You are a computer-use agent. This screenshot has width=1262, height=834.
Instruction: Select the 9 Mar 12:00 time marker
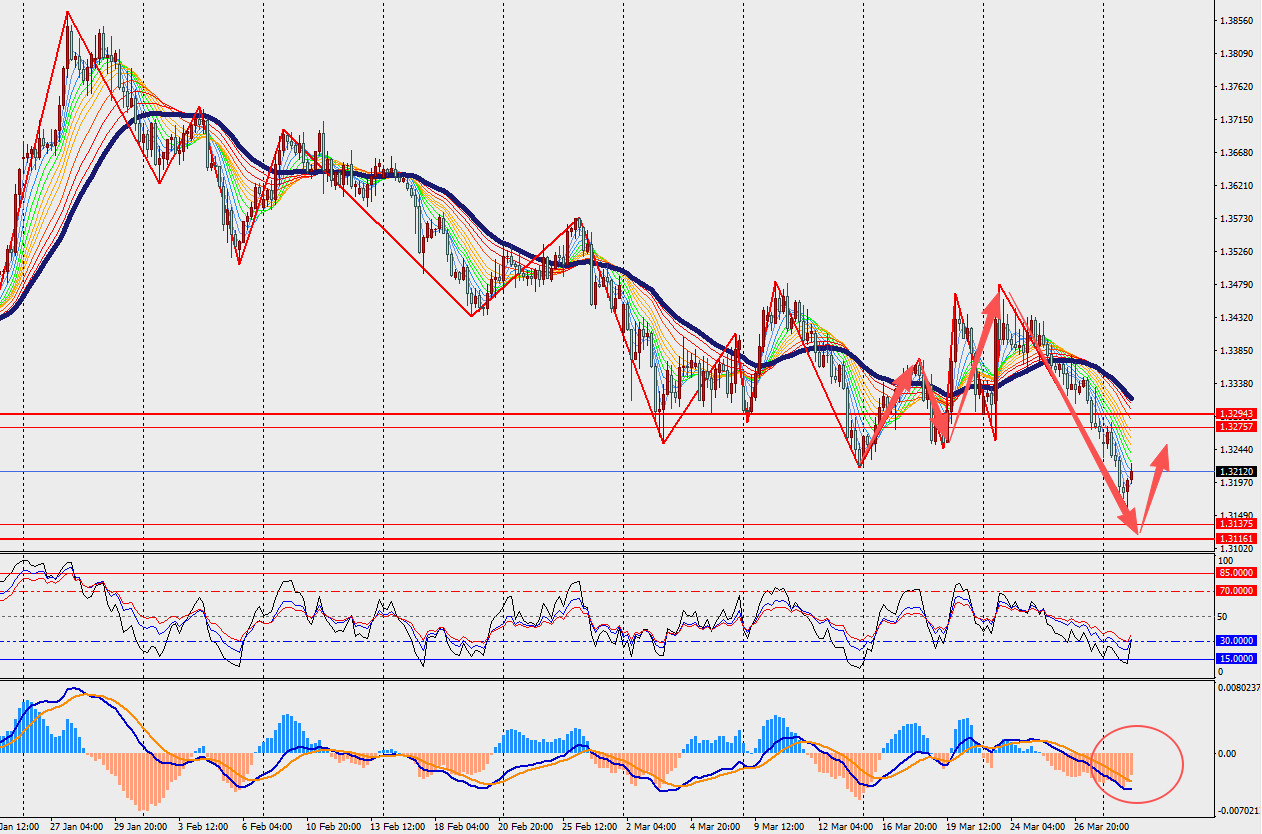coord(777,827)
